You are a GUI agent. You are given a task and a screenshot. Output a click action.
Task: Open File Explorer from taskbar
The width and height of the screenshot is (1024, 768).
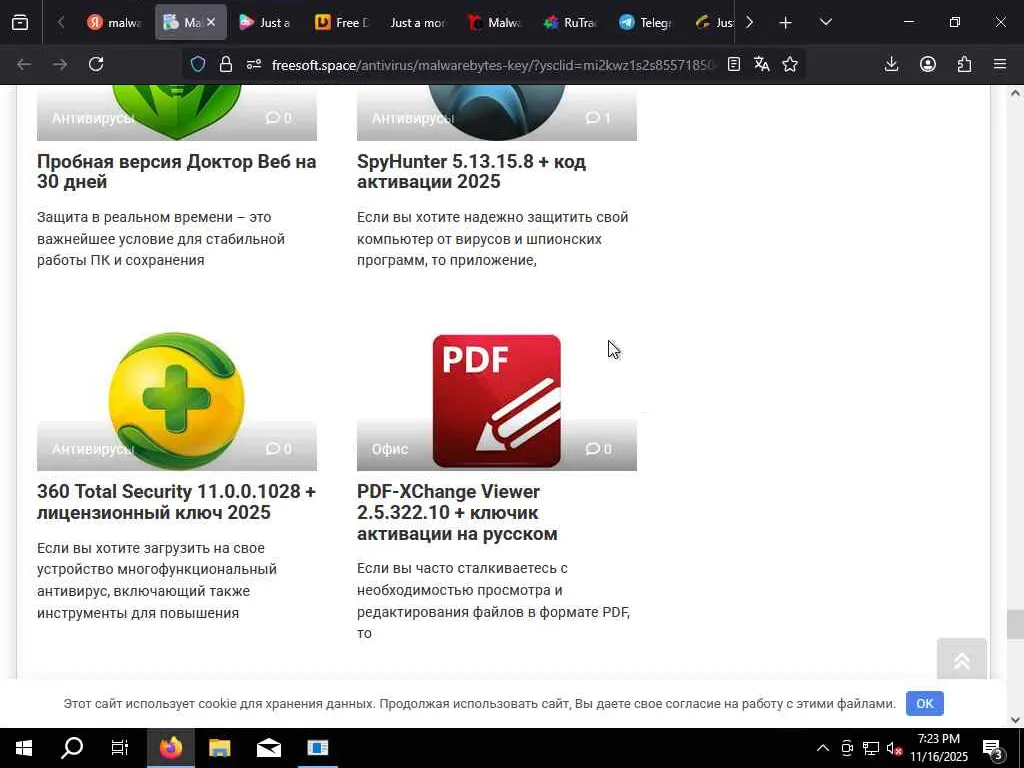coord(219,748)
